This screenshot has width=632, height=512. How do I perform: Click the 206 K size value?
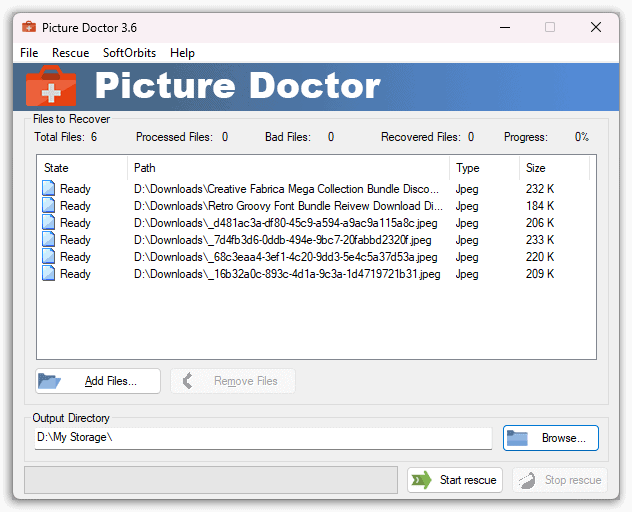[x=540, y=223]
